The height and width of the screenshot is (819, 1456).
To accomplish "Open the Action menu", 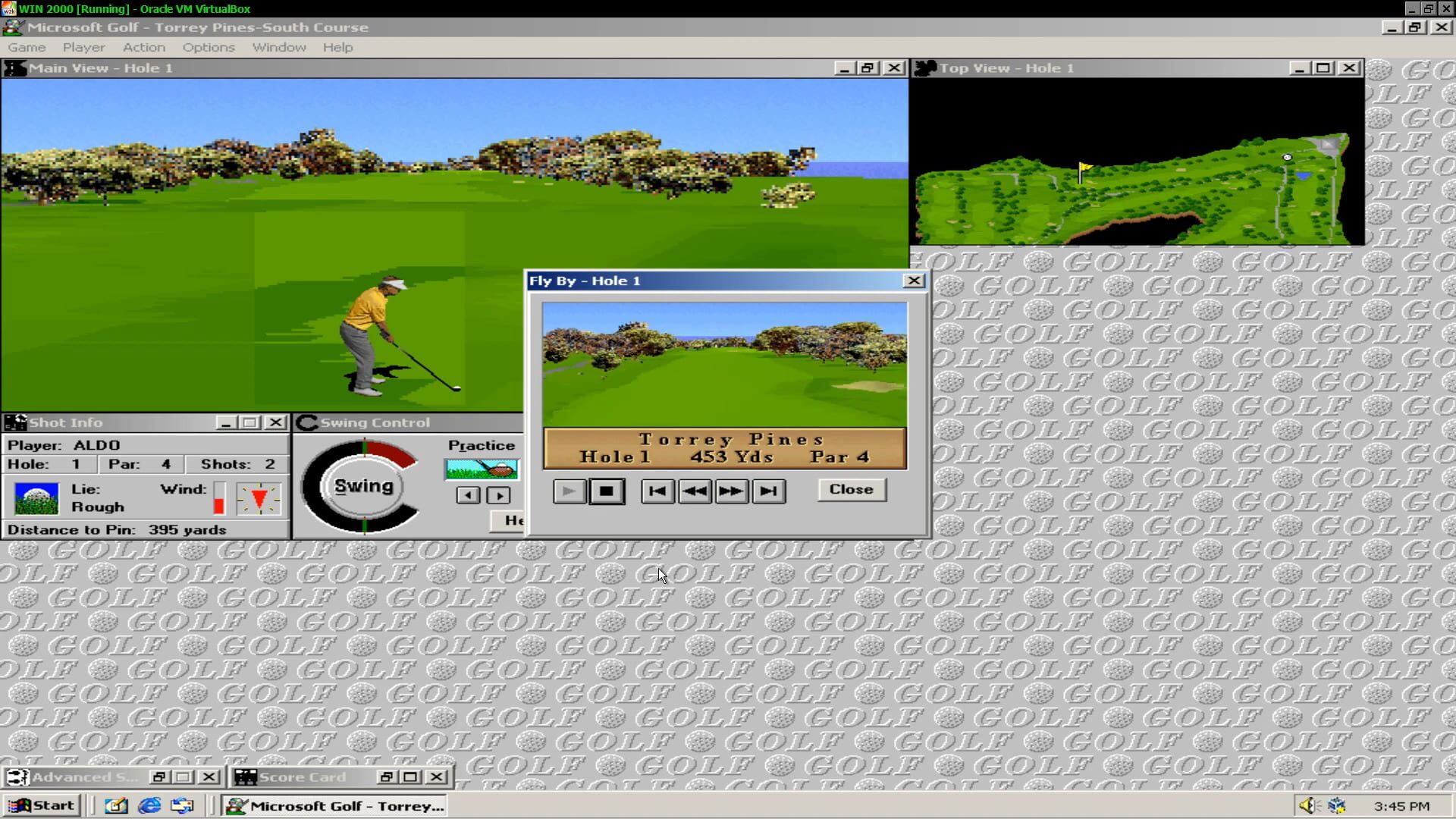I will [x=143, y=47].
